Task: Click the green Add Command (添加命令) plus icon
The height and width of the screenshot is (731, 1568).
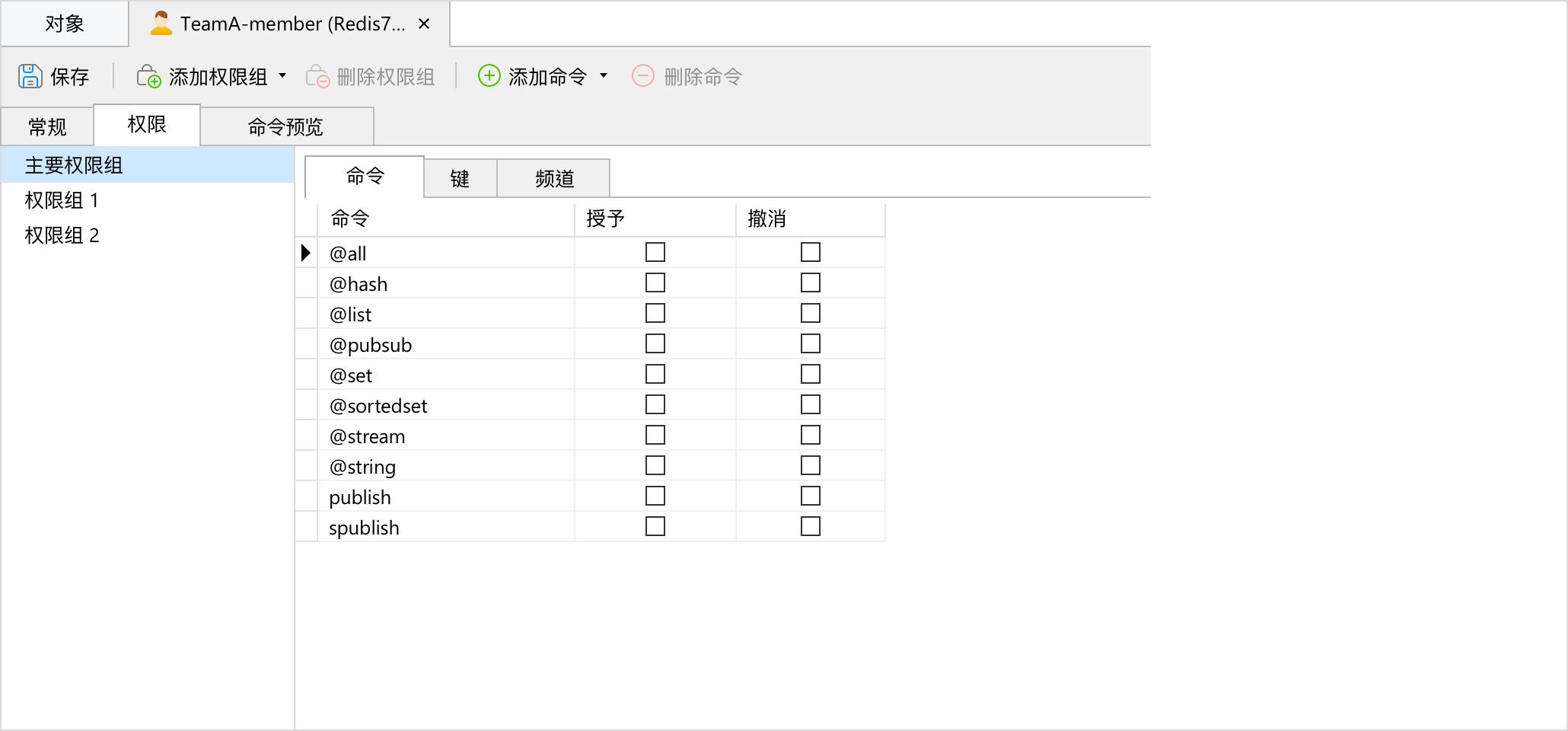Action: tap(489, 75)
